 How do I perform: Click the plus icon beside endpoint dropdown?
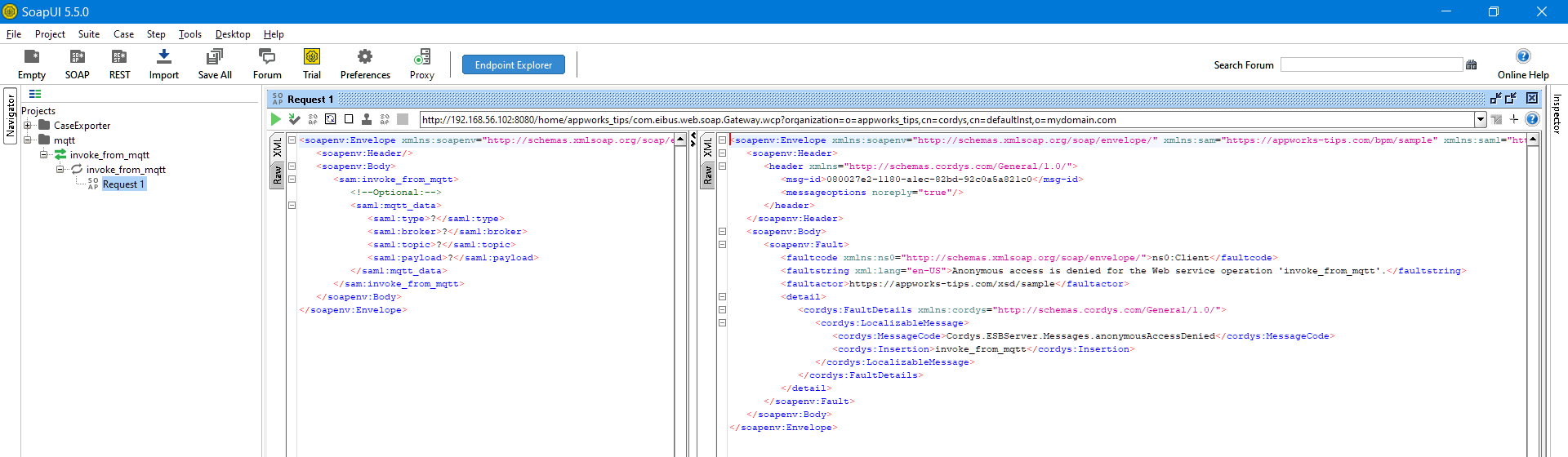pos(1514,119)
